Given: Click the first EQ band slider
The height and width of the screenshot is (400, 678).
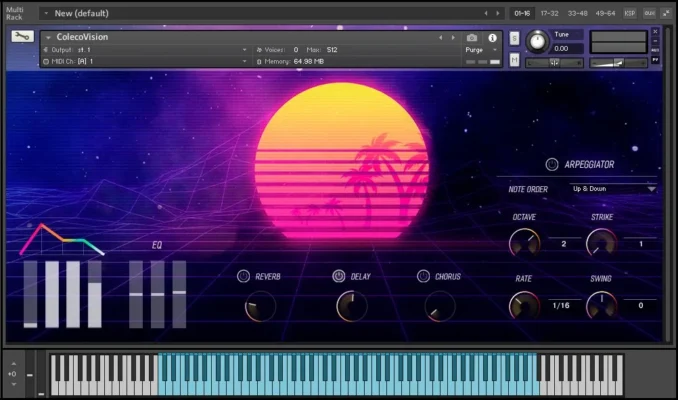Looking at the screenshot, I should (x=136, y=294).
